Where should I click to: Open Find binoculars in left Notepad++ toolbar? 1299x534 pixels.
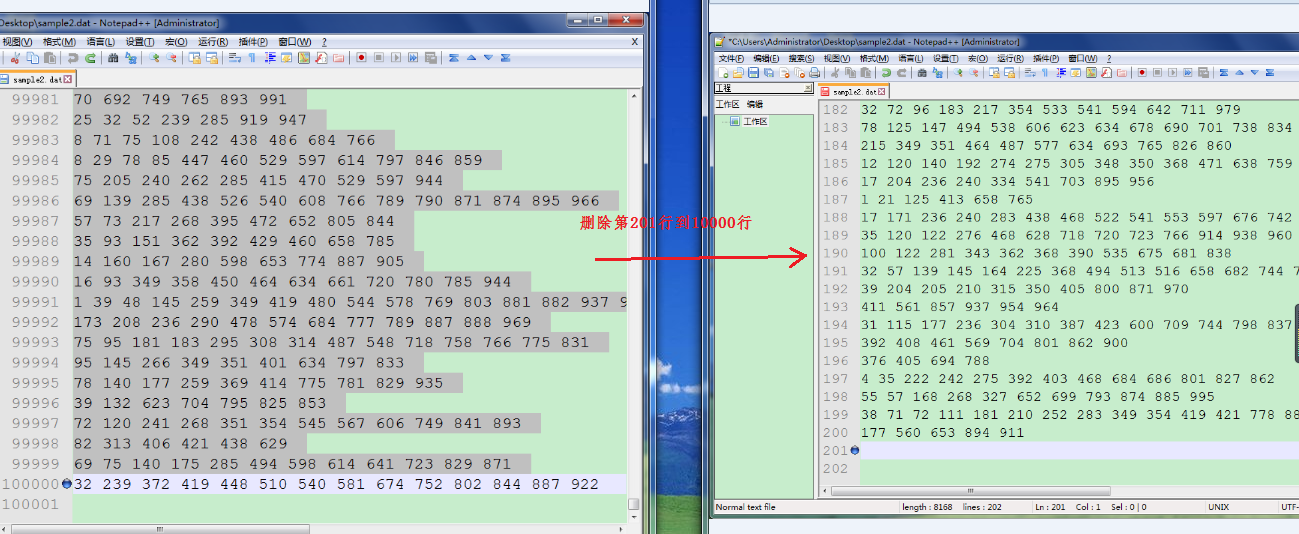point(113,58)
